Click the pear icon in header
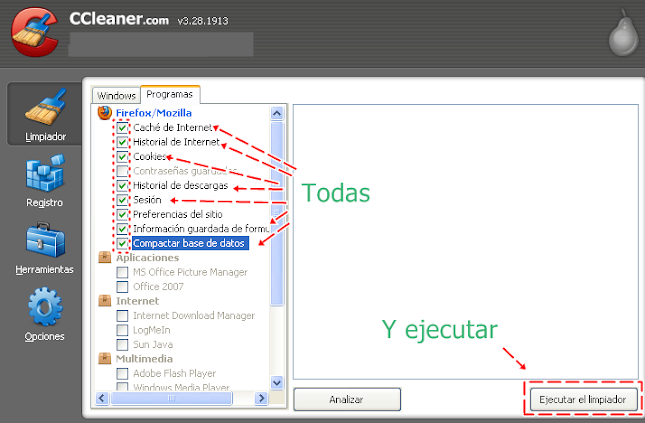 (624, 33)
